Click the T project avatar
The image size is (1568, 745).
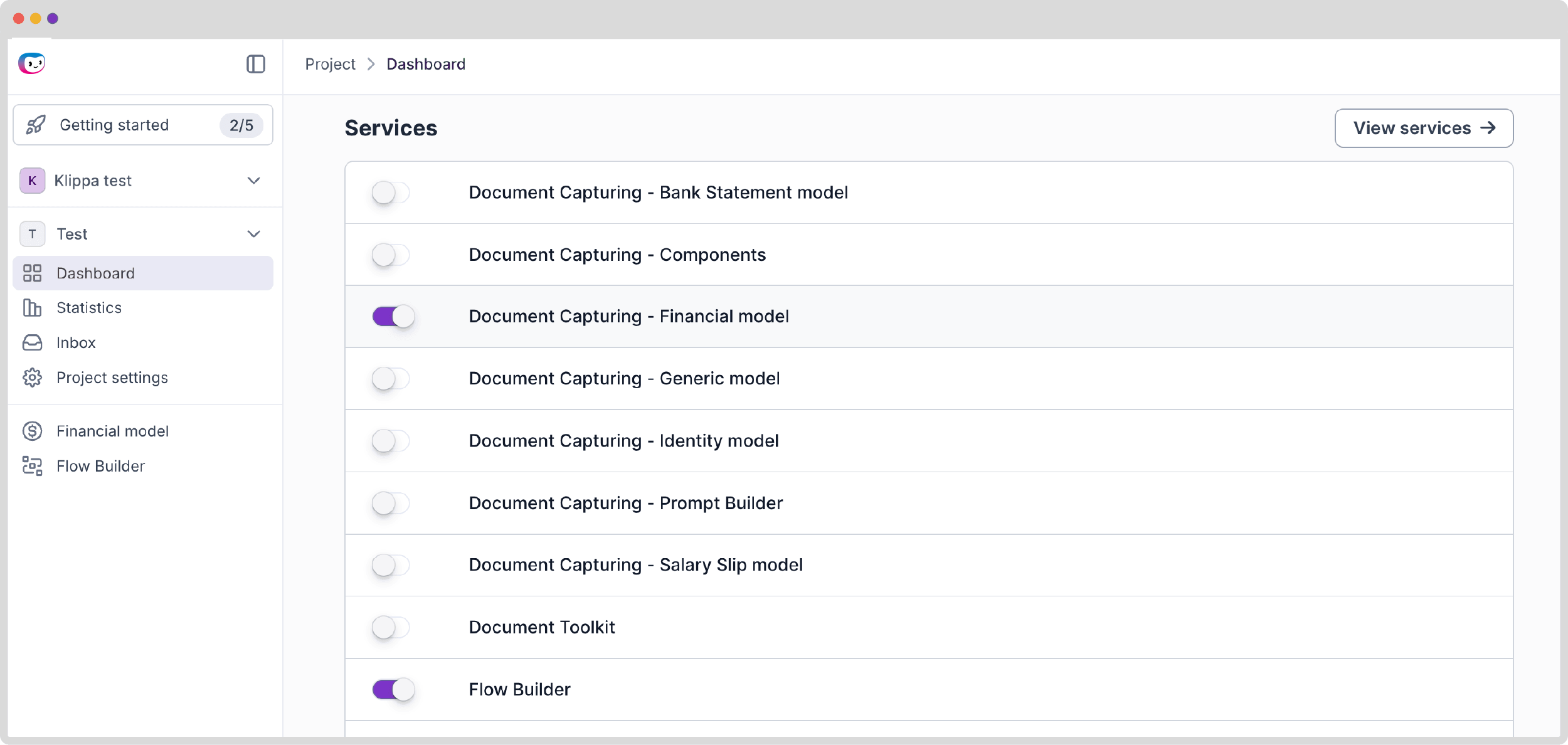click(32, 234)
